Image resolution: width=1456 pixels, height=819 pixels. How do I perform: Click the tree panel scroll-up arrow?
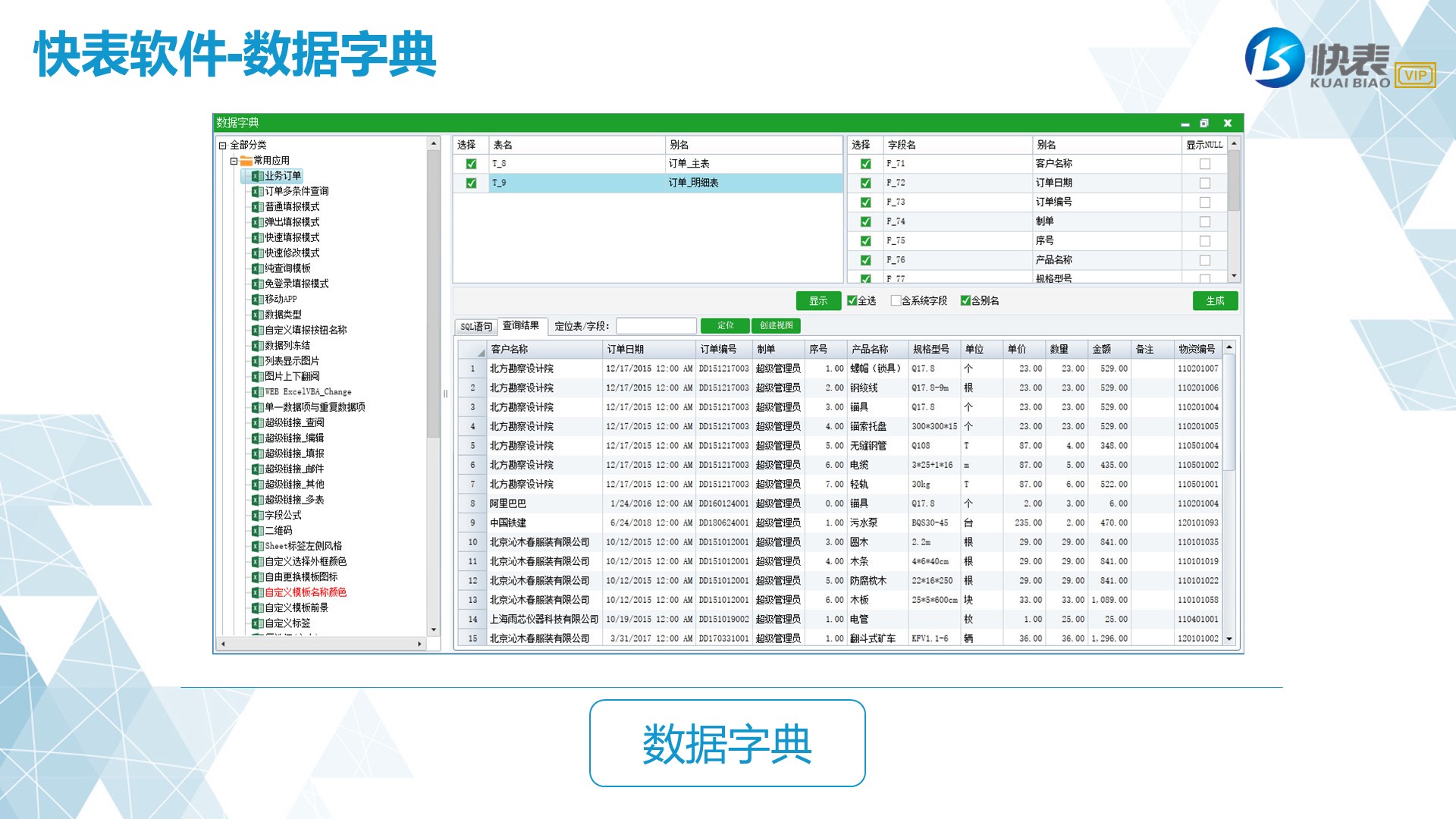[434, 143]
